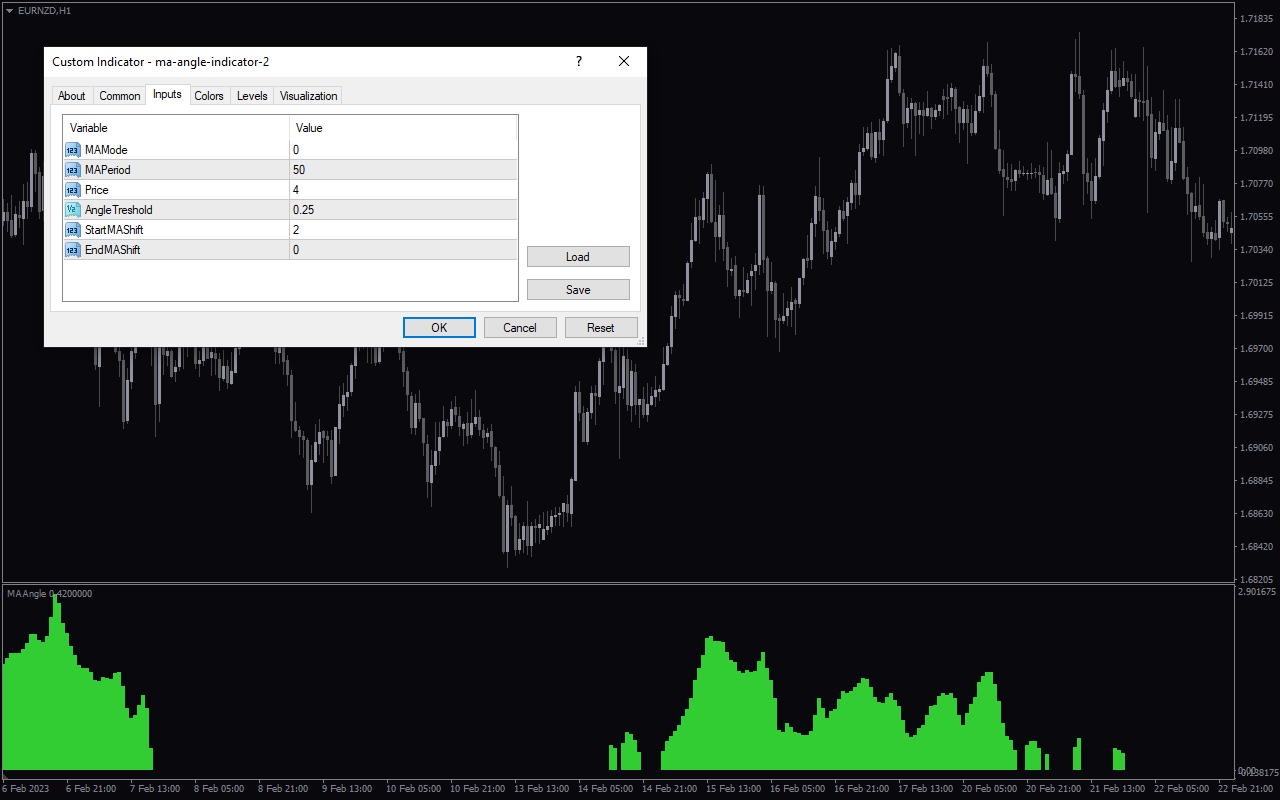Click the dialog help question mark
This screenshot has height=800, width=1280.
(x=578, y=62)
